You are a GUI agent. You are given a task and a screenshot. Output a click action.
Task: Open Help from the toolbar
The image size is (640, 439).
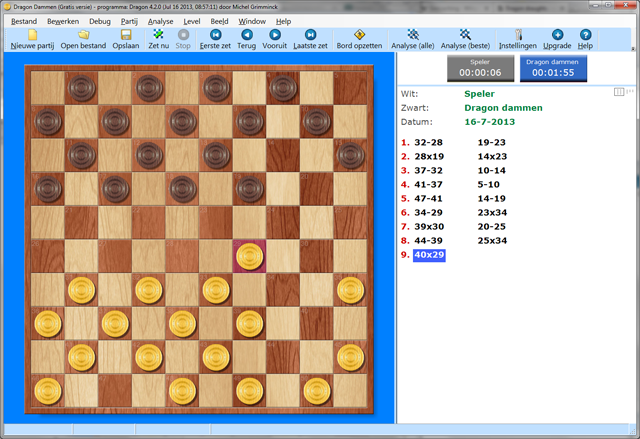coord(585,40)
